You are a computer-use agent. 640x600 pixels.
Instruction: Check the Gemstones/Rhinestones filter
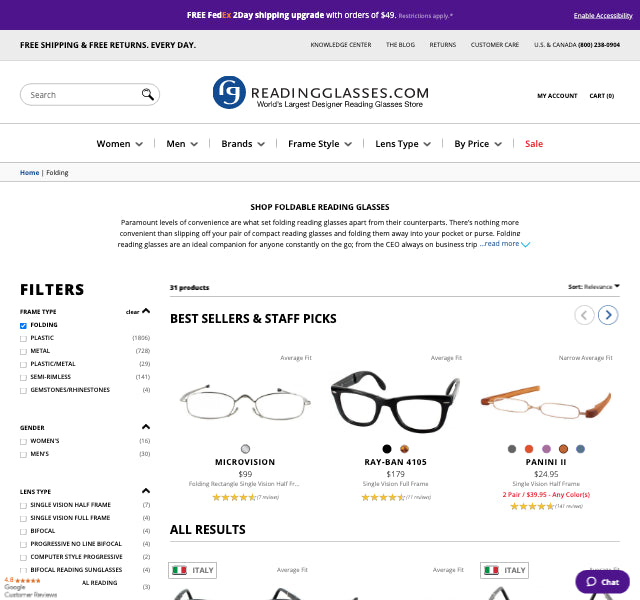[23, 391]
